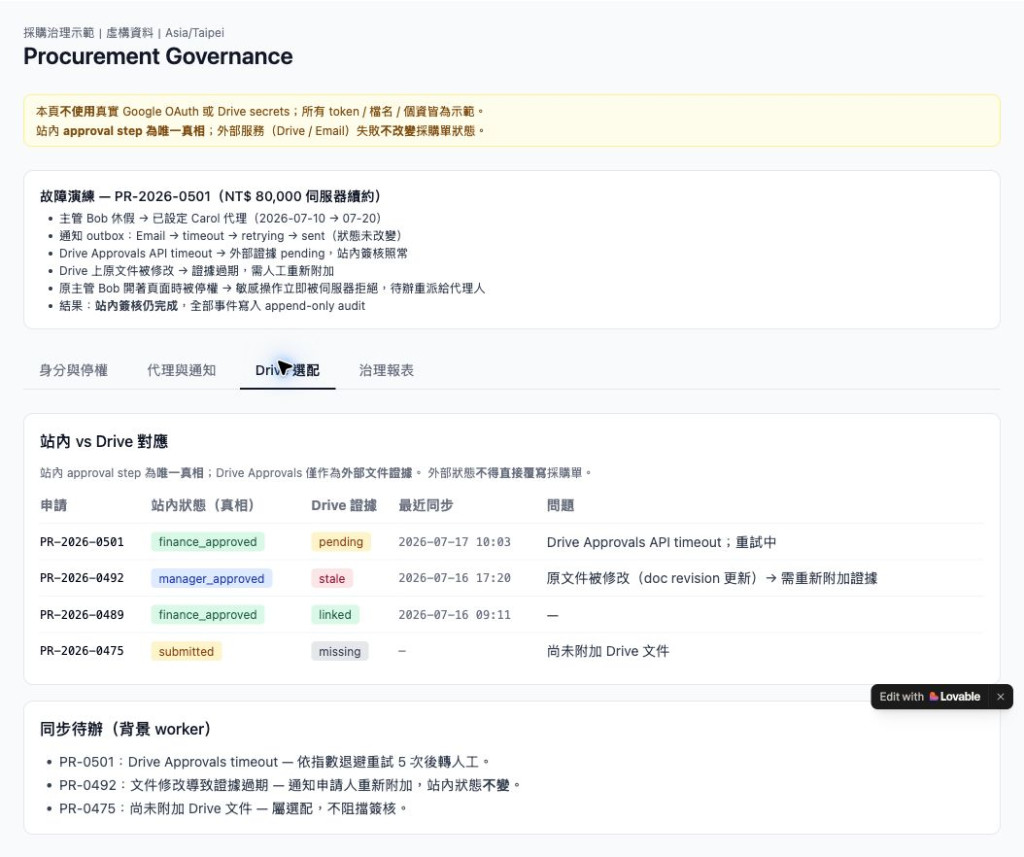Click bullet 主管 Bob 休假 Carol 代理
This screenshot has height=857, width=1024.
point(220,218)
